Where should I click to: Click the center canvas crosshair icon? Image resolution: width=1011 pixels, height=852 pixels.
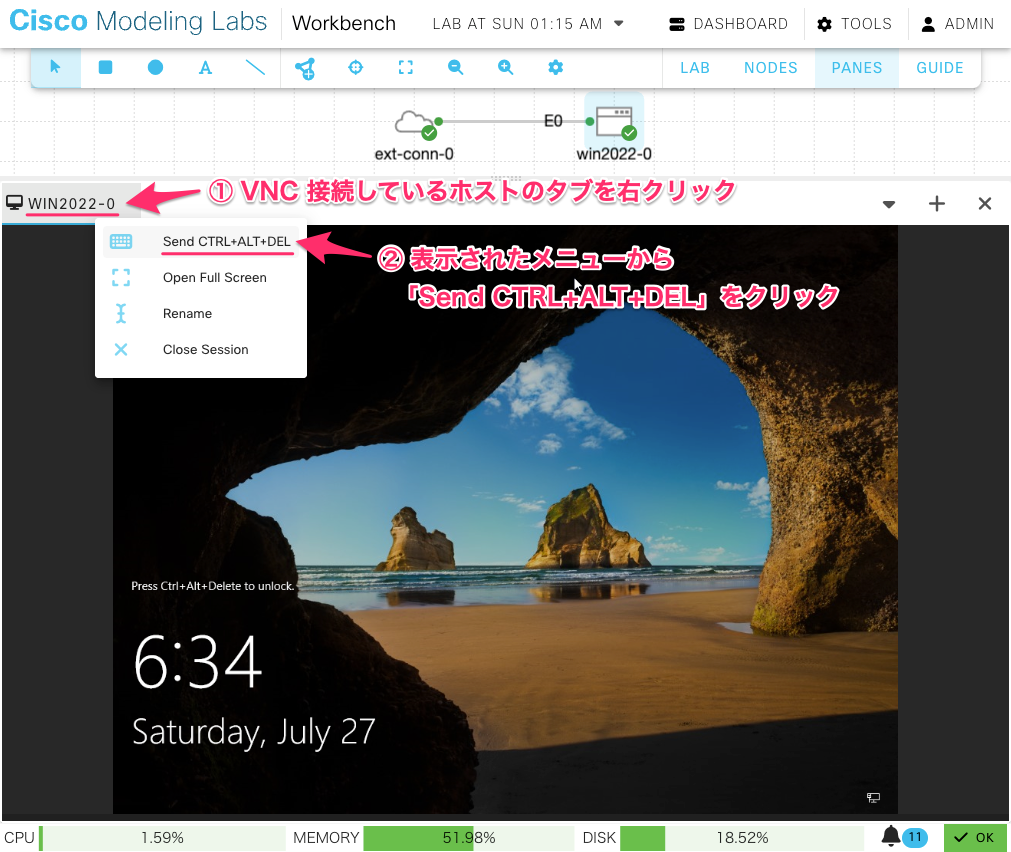click(x=355, y=67)
